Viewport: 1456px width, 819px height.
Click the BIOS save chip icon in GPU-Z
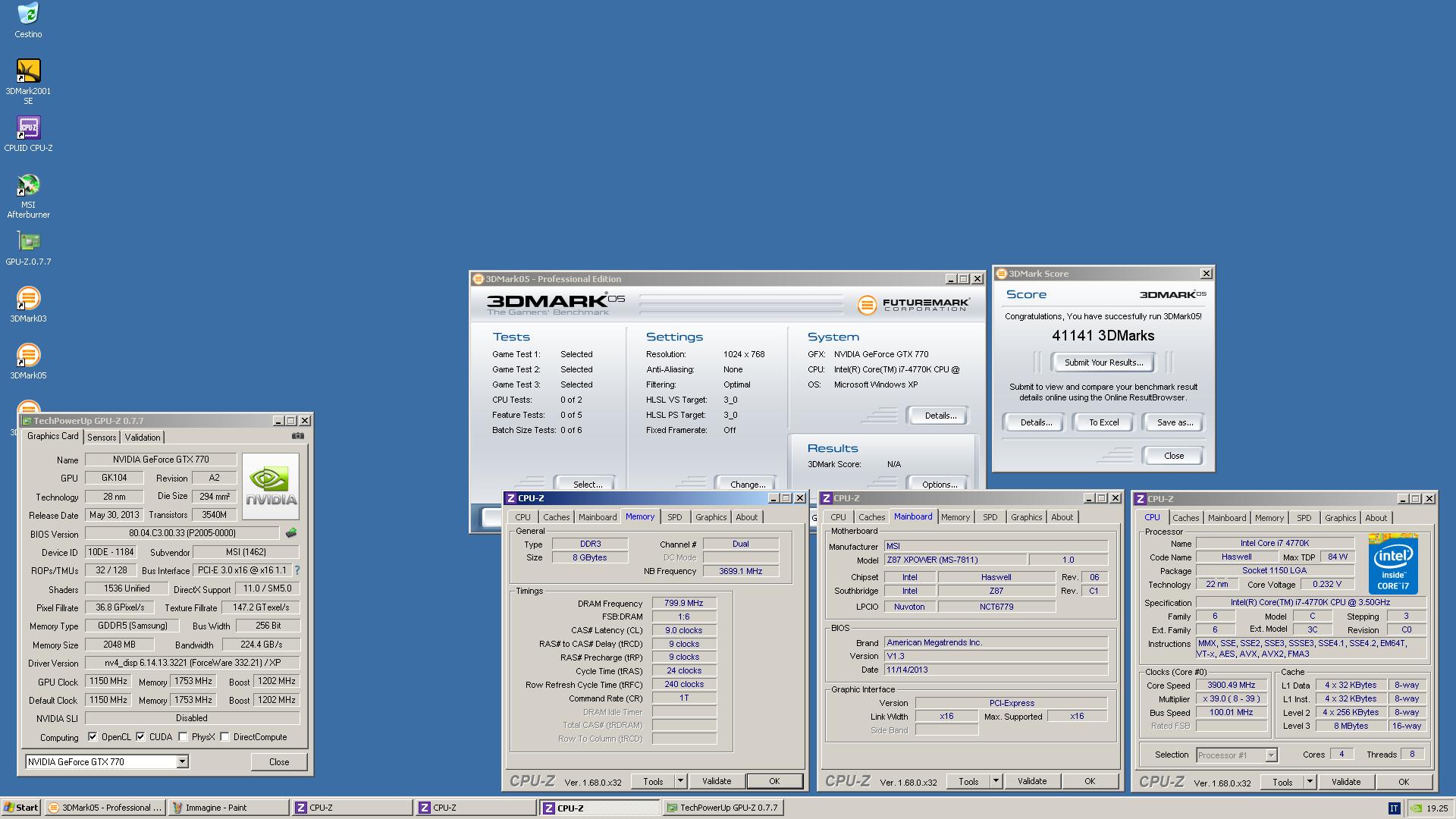tap(290, 533)
